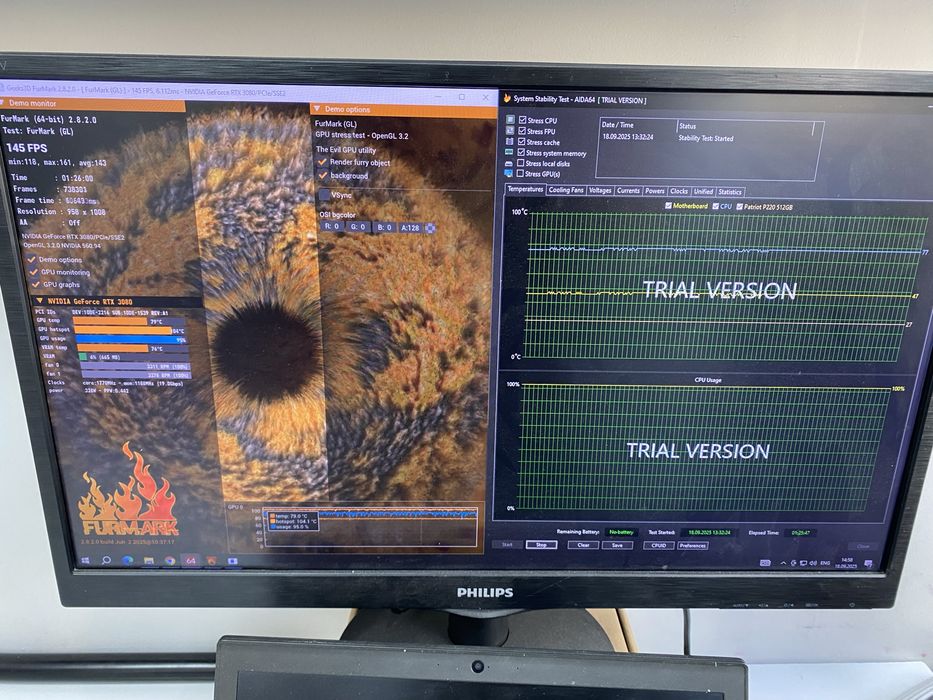Click the R: 0 color value field
This screenshot has width=933, height=700.
pos(331,226)
